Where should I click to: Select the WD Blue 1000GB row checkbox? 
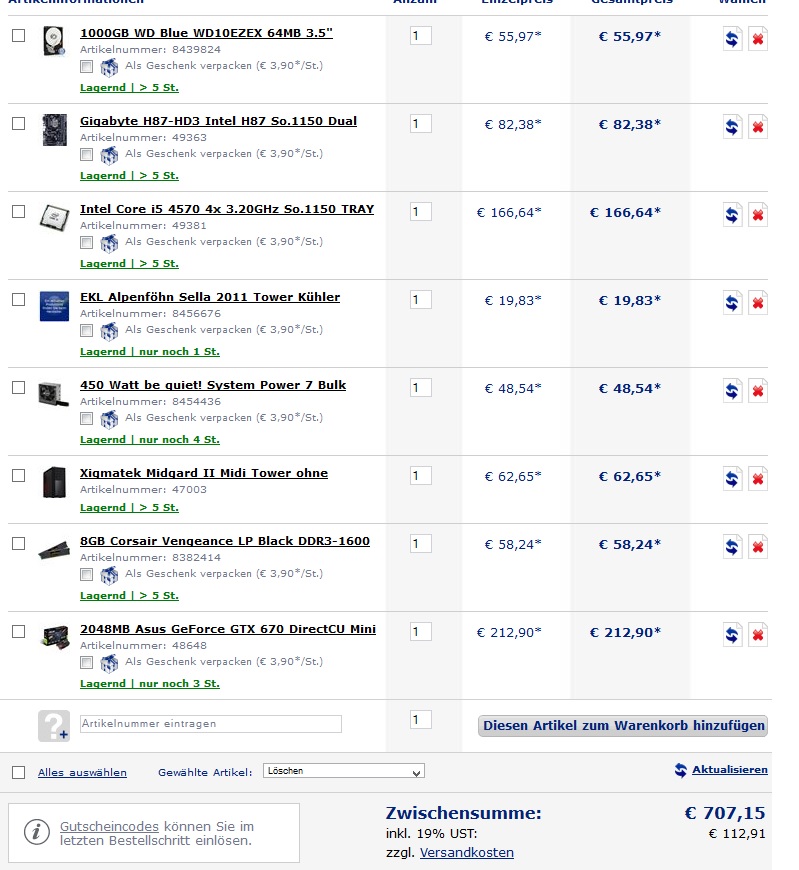(18, 36)
